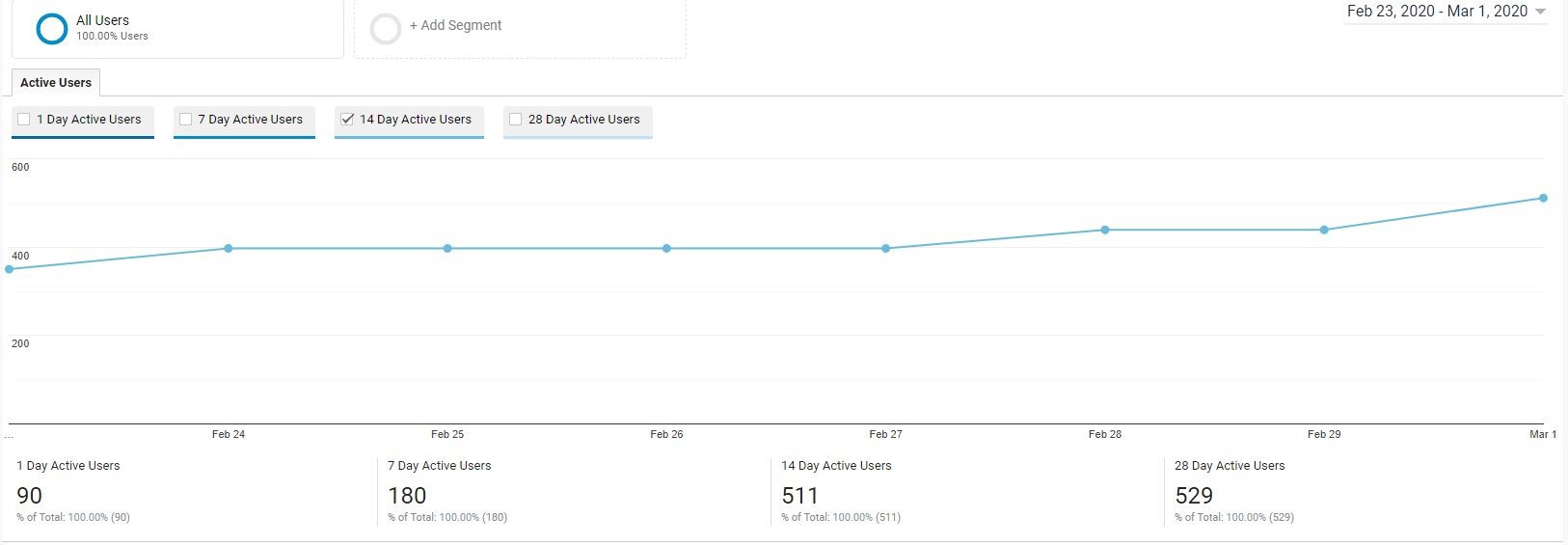This screenshot has width=1568, height=545.
Task: Tick the 28 Day Active Users checkbox
Action: [x=516, y=120]
